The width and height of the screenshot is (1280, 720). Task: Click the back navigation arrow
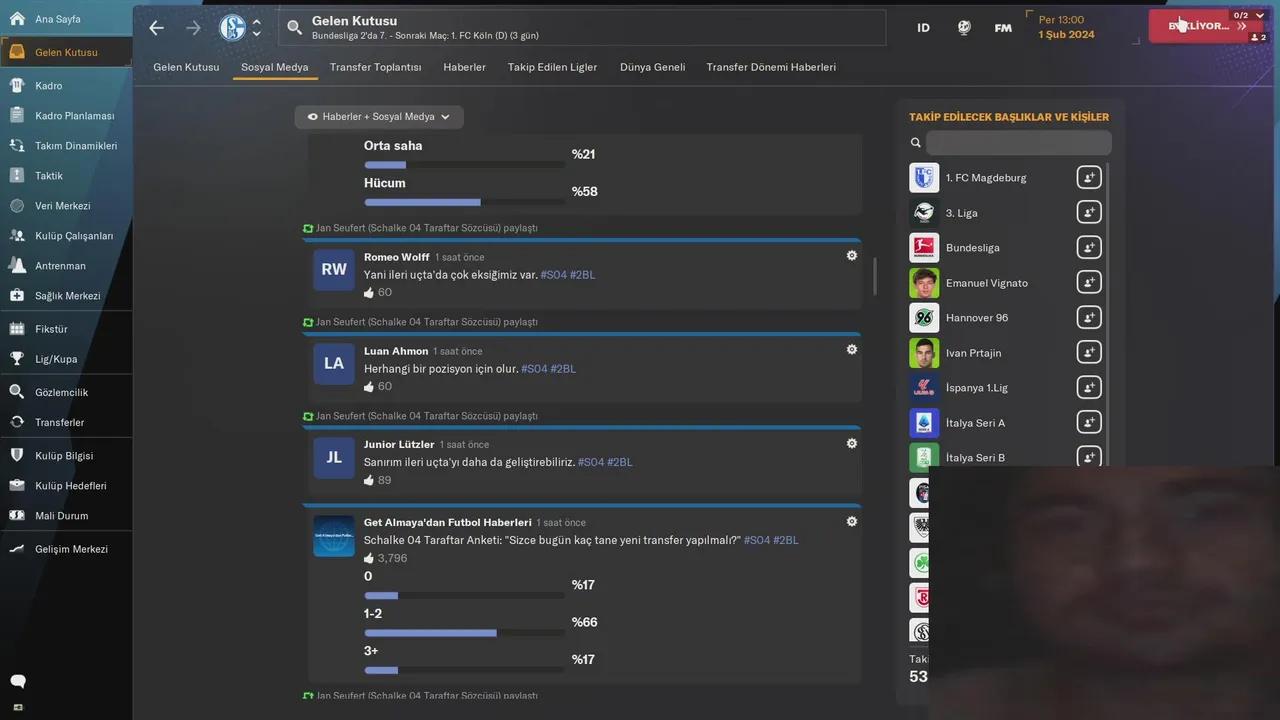[156, 28]
